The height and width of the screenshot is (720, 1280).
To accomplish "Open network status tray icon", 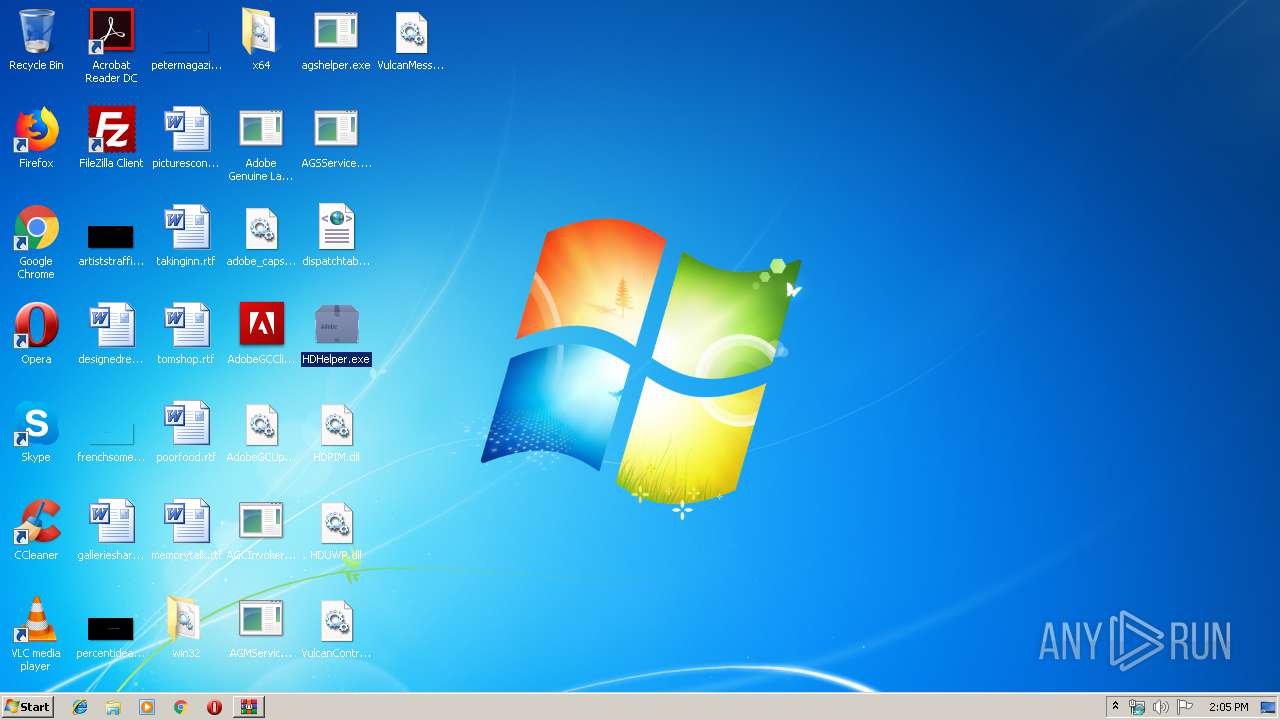I will coord(1137,707).
